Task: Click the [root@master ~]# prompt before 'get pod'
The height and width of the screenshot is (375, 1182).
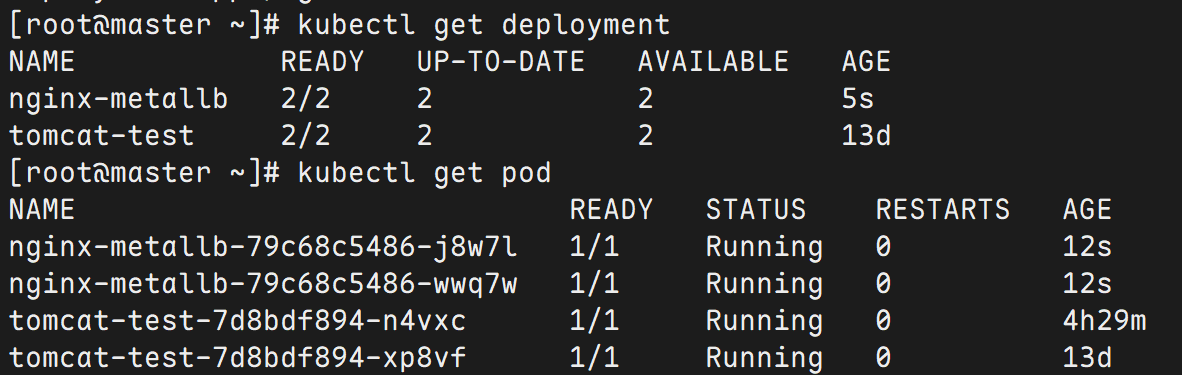Action: coord(145,174)
